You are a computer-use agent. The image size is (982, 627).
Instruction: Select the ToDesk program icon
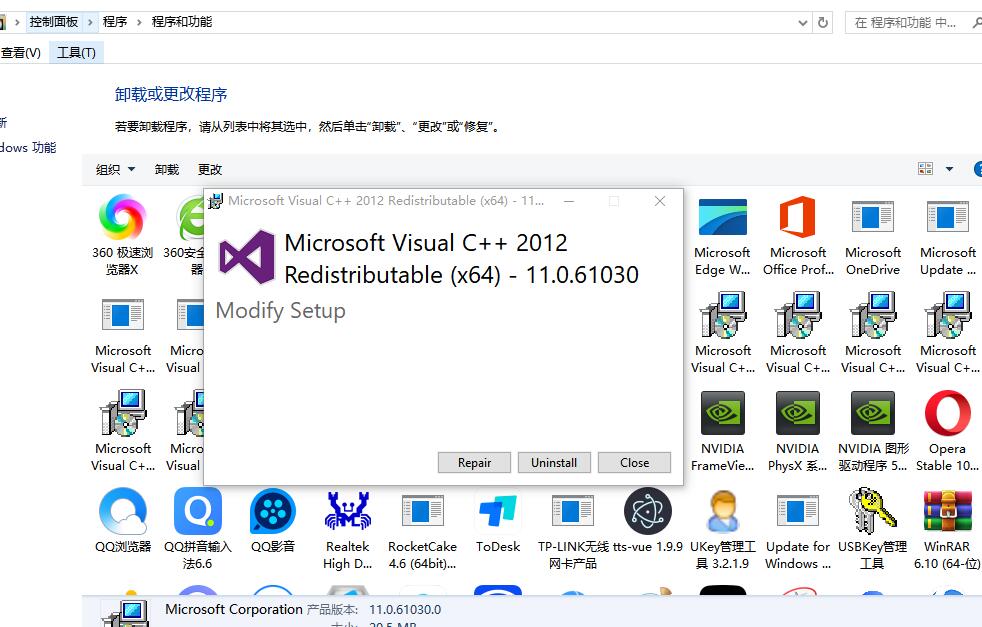(x=498, y=512)
